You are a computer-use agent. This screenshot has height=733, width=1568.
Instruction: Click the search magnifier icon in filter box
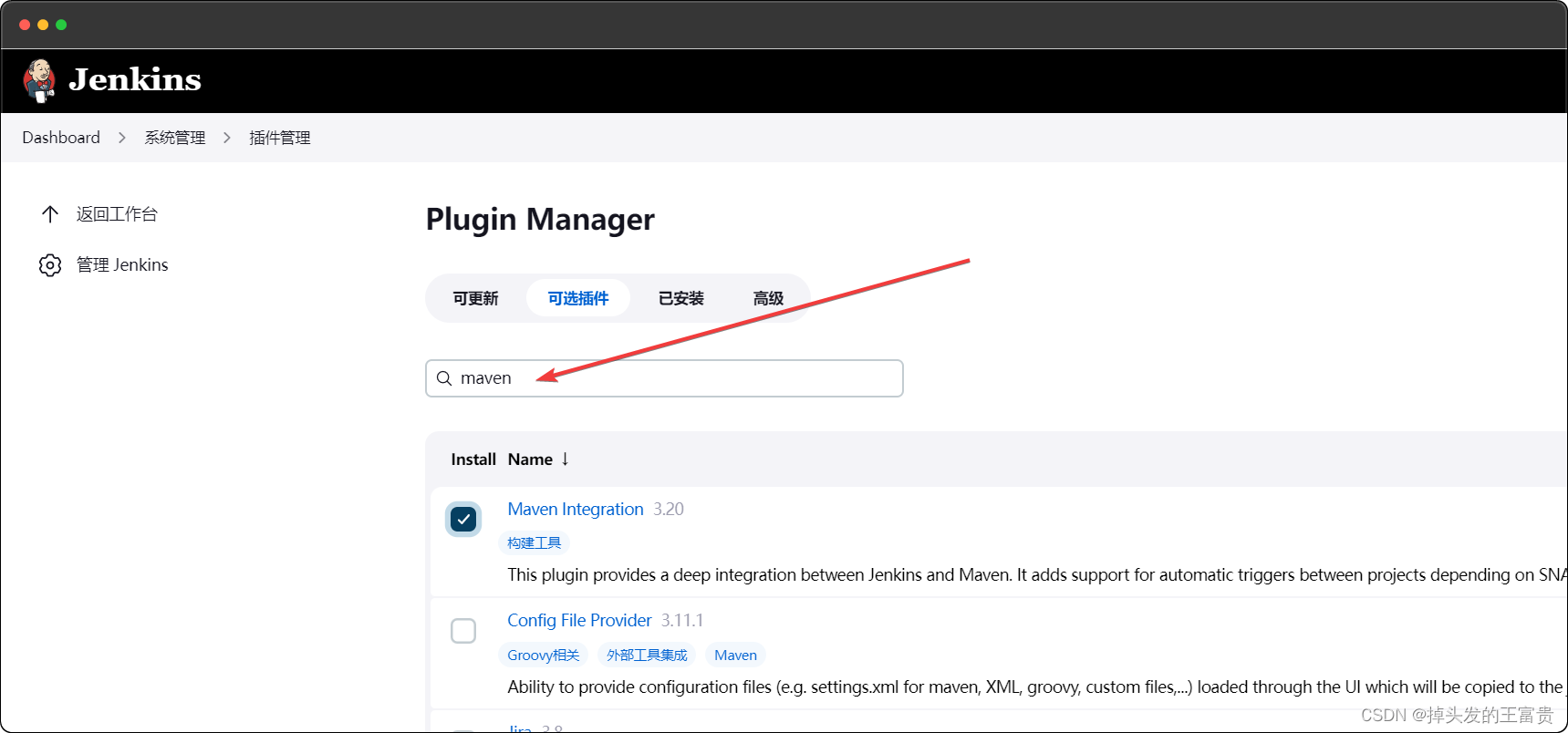pyautogui.click(x=444, y=378)
